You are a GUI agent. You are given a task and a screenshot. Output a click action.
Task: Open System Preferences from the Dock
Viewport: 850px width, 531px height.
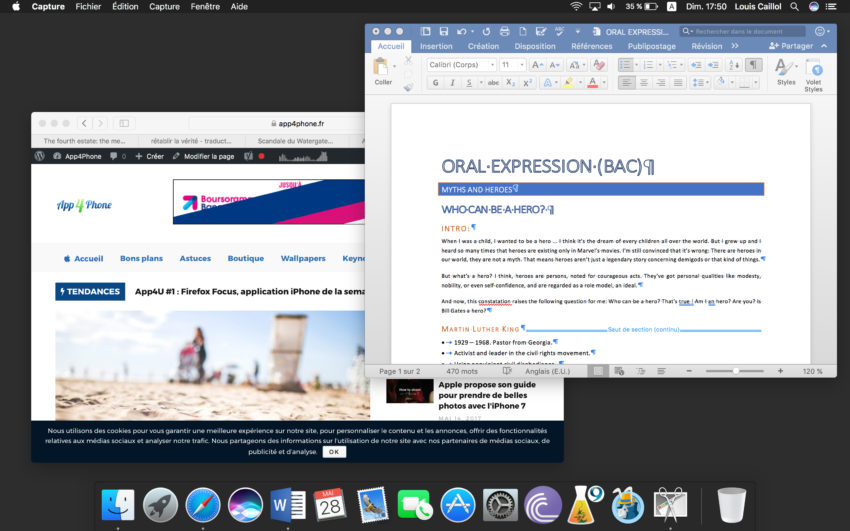[x=500, y=505]
